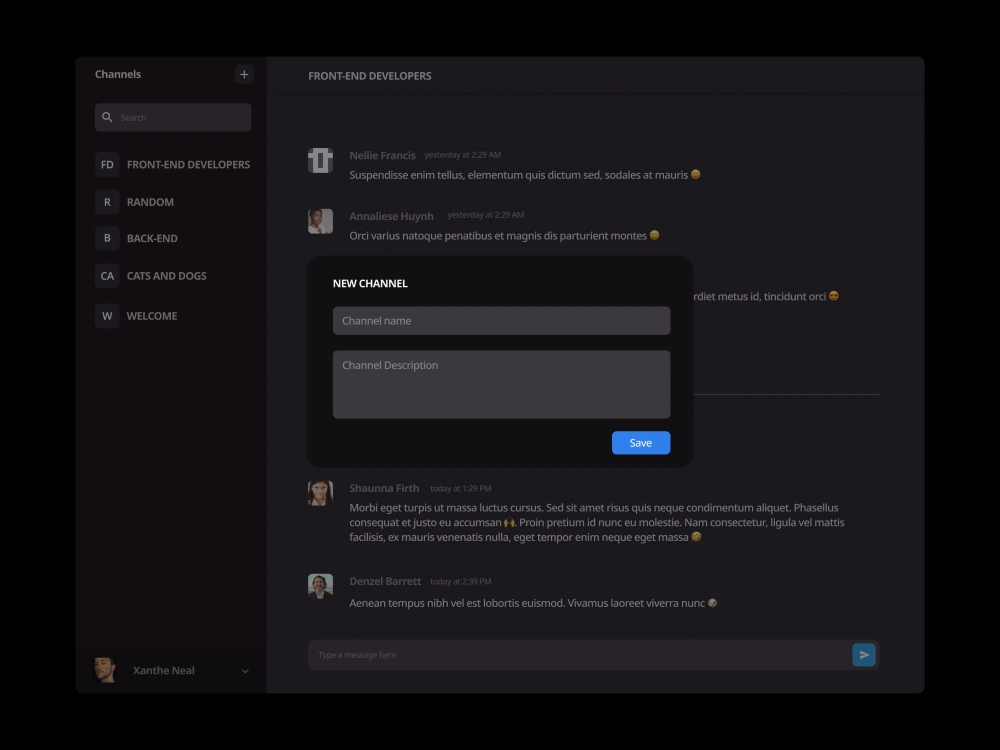Open Shaunna Firth's avatar

click(320, 493)
